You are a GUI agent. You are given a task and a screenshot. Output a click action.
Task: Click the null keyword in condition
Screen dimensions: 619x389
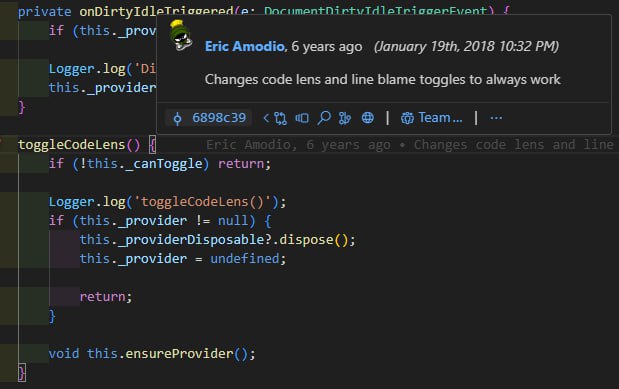(x=233, y=220)
